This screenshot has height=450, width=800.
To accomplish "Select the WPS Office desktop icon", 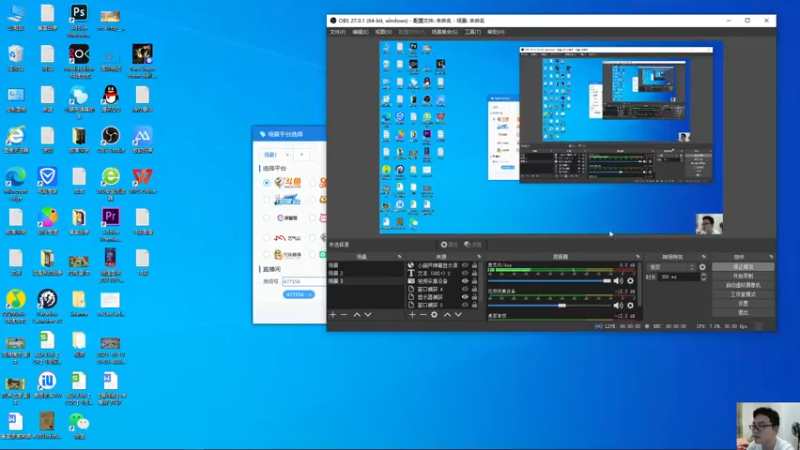I will tap(142, 181).
